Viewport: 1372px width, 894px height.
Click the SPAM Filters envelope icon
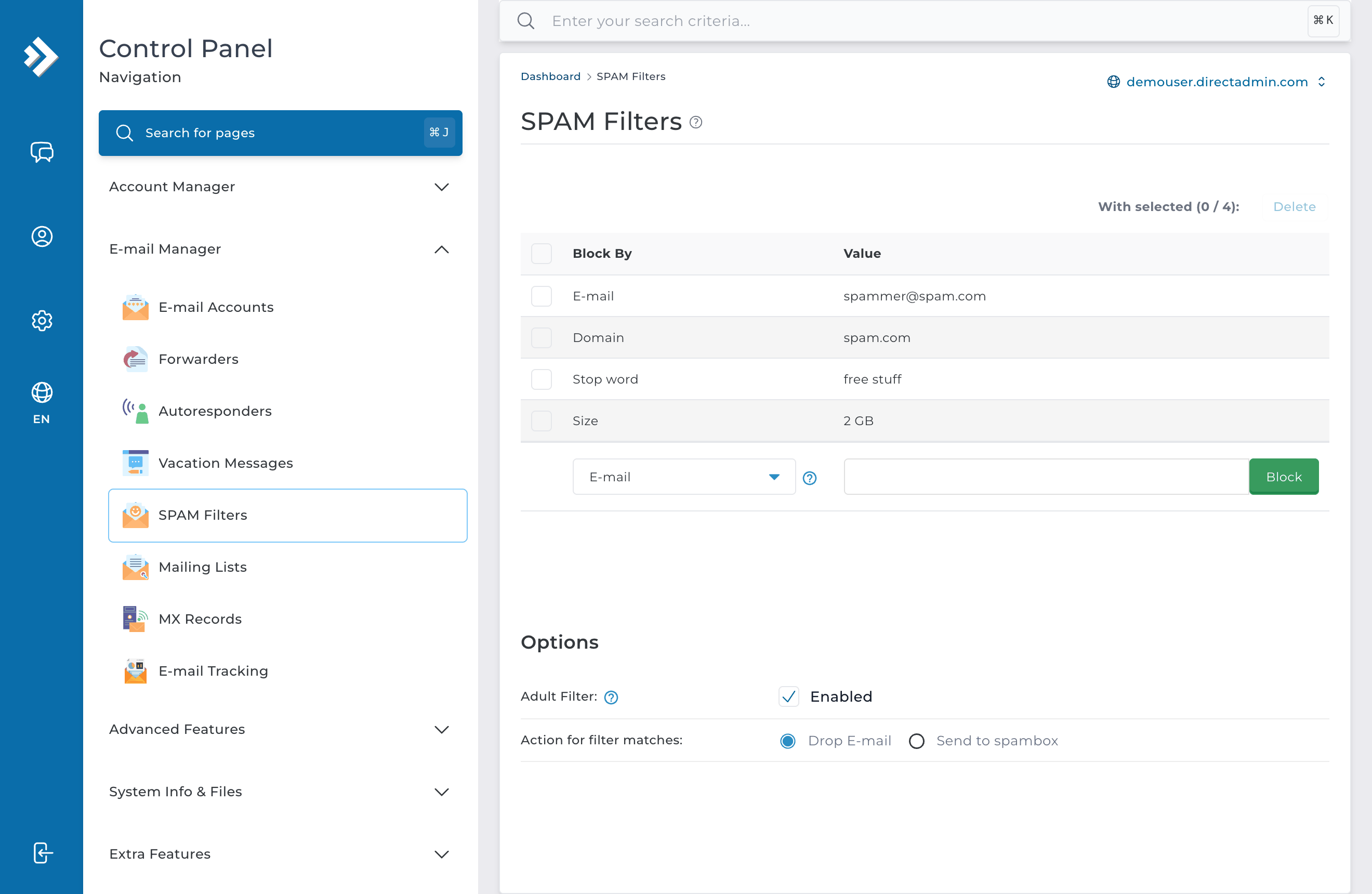point(136,515)
